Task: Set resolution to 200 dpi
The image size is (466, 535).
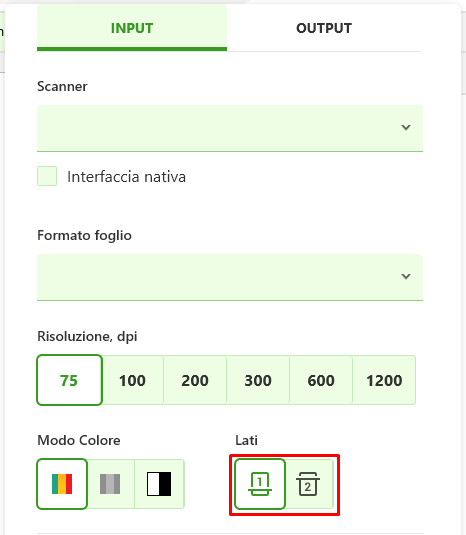Action: tap(195, 380)
